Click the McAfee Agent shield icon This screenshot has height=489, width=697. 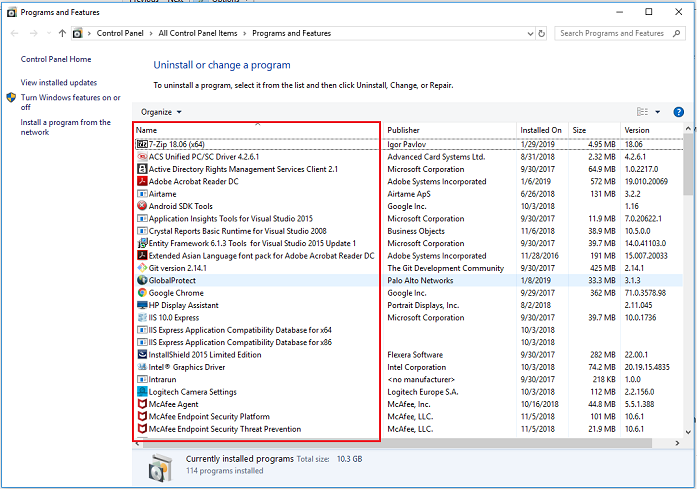pyautogui.click(x=141, y=404)
